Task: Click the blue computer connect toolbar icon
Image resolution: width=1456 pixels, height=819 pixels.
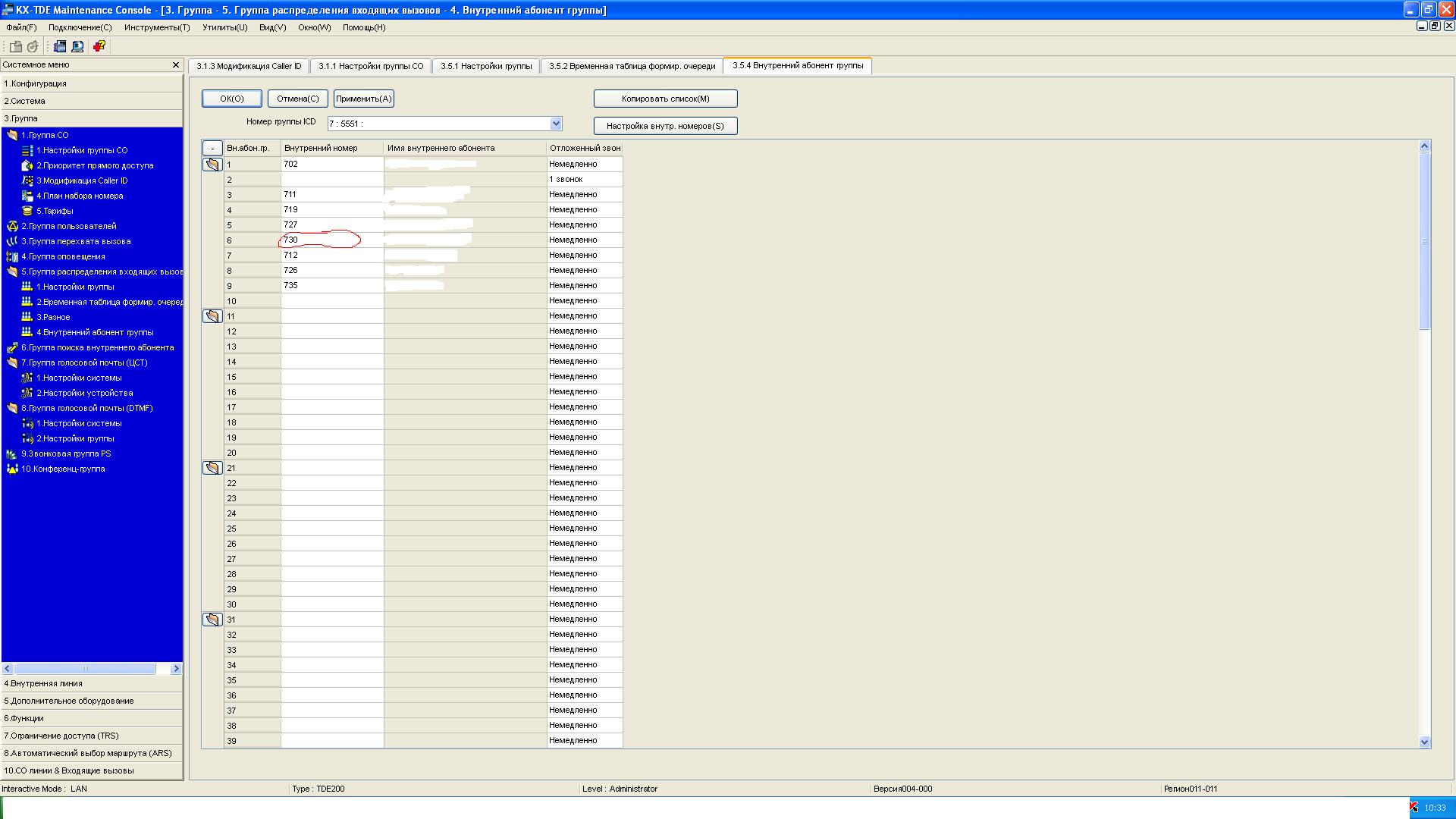Action: 77,46
